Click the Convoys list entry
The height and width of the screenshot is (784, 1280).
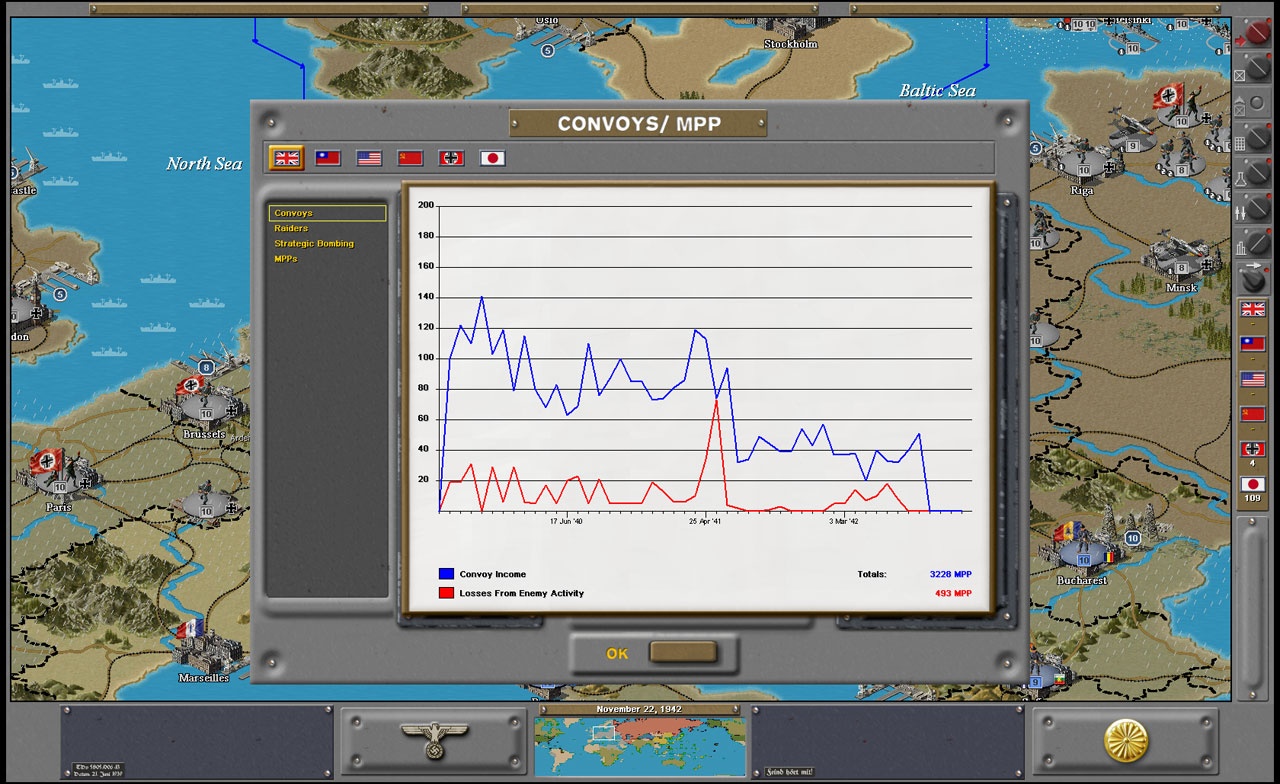coord(295,213)
